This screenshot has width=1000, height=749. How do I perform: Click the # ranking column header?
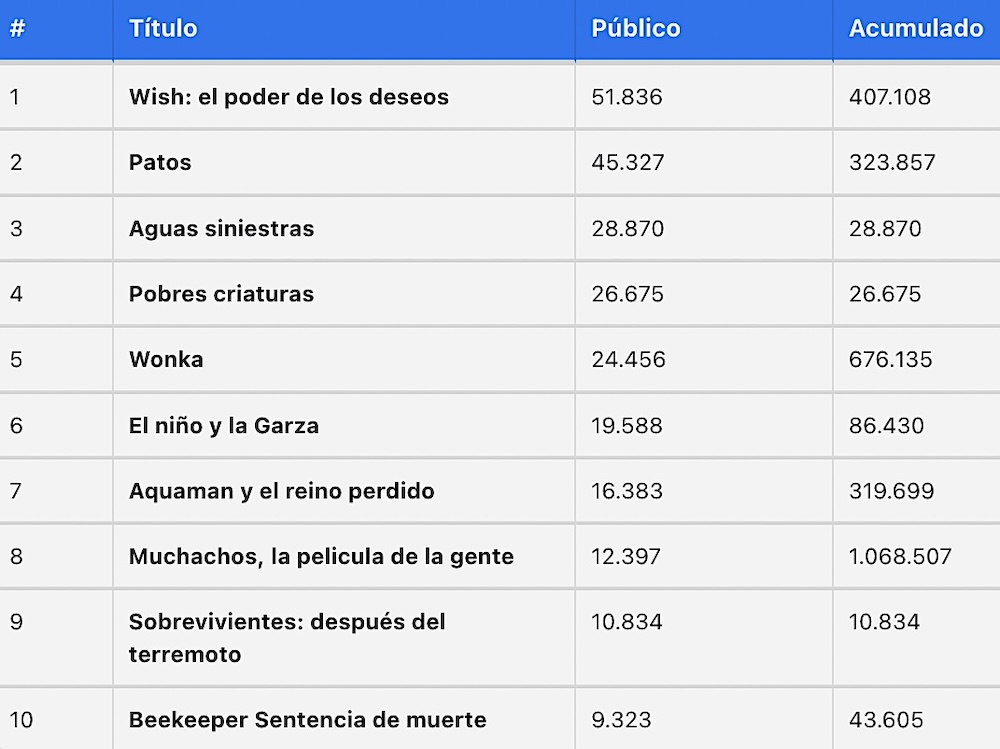(17, 29)
